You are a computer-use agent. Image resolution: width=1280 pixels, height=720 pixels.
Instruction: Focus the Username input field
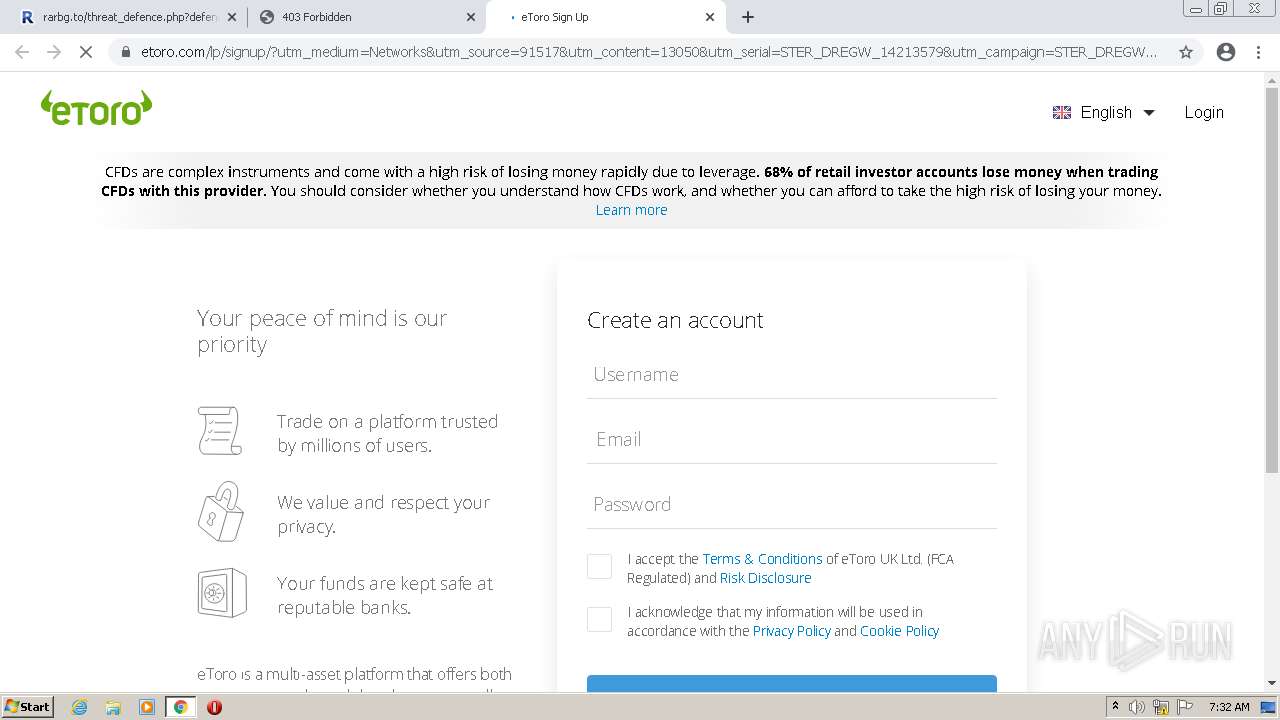coord(792,375)
